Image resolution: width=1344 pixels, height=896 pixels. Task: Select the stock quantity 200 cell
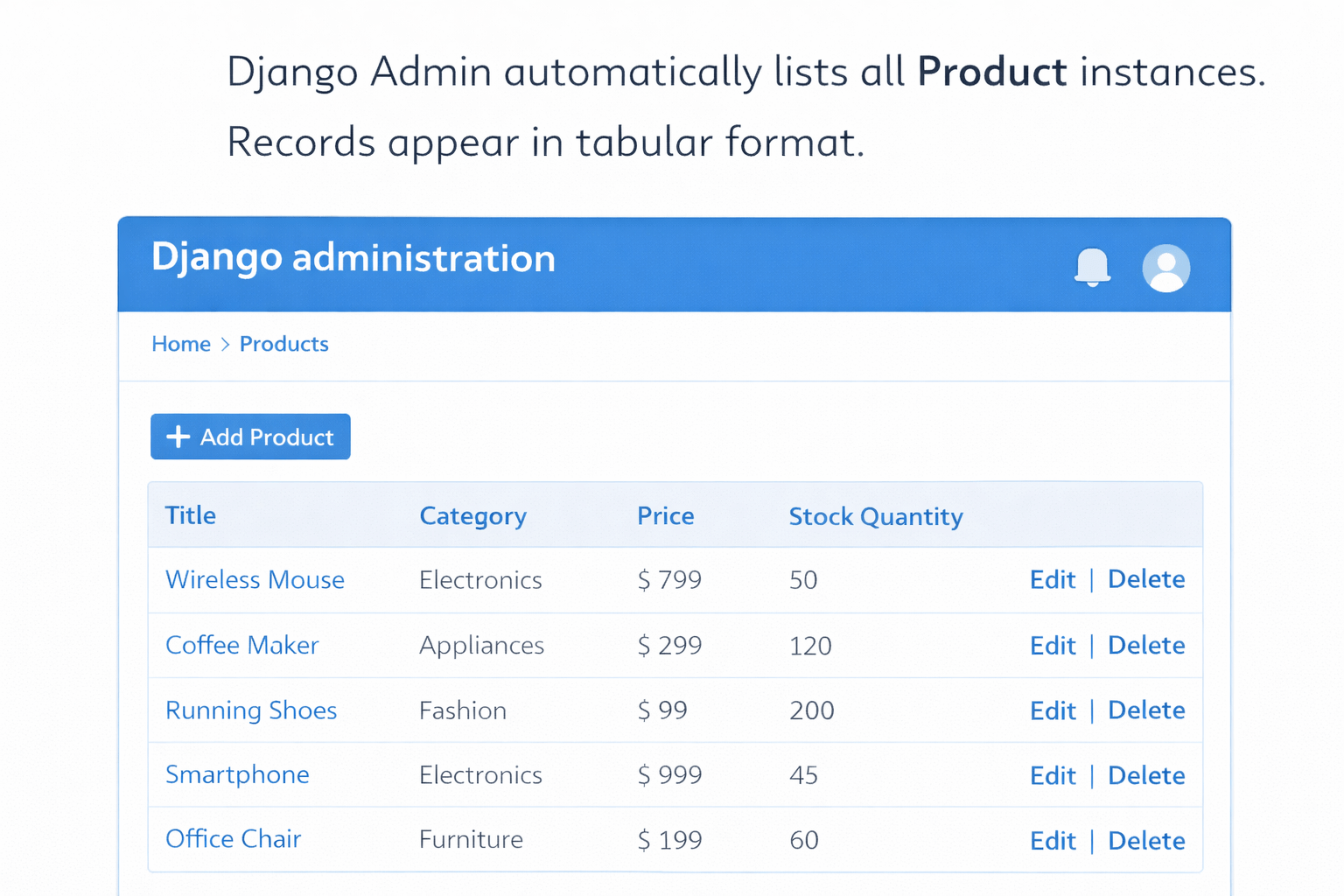click(x=812, y=710)
